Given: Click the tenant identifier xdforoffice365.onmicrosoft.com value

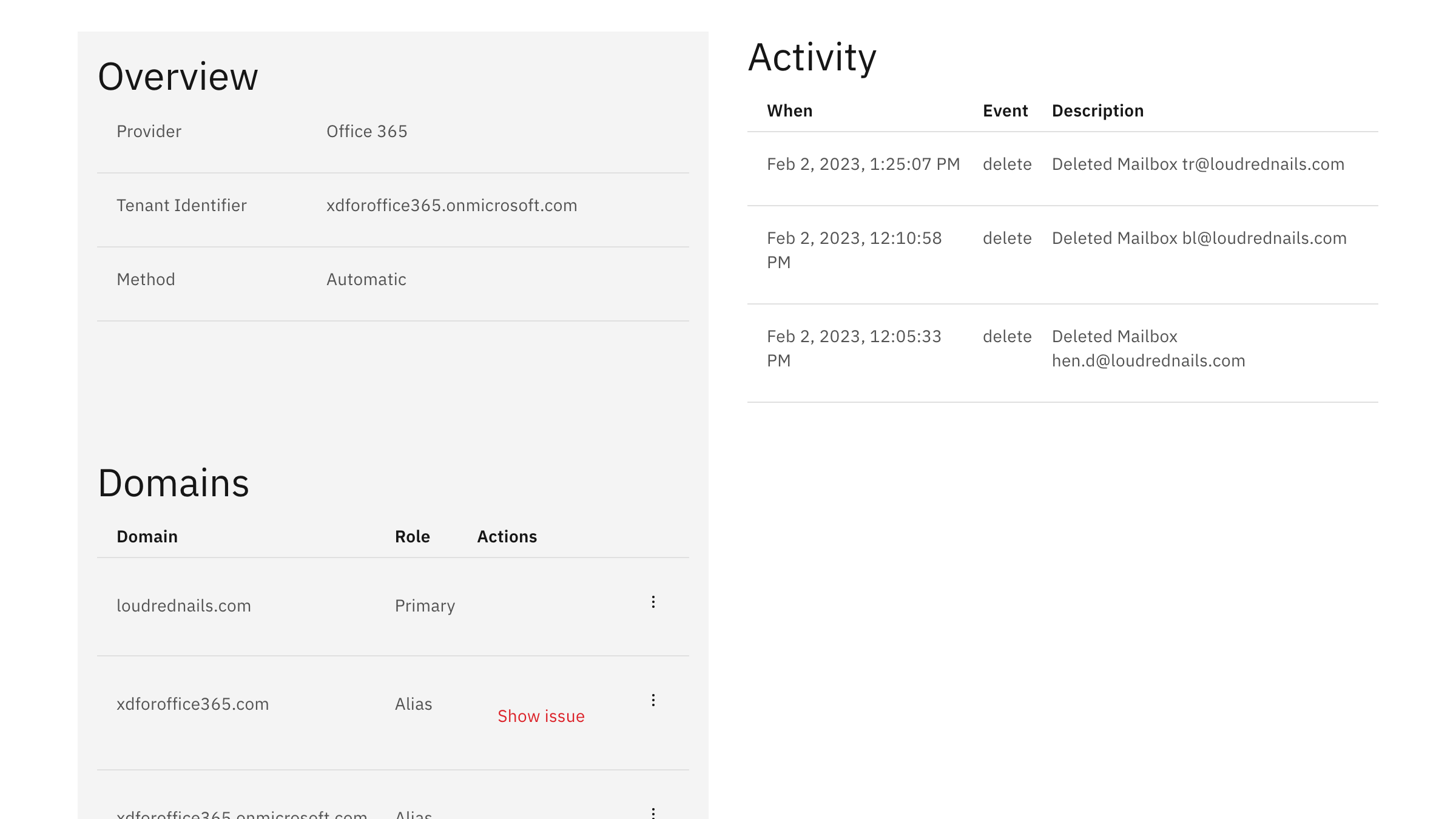Looking at the screenshot, I should [452, 205].
